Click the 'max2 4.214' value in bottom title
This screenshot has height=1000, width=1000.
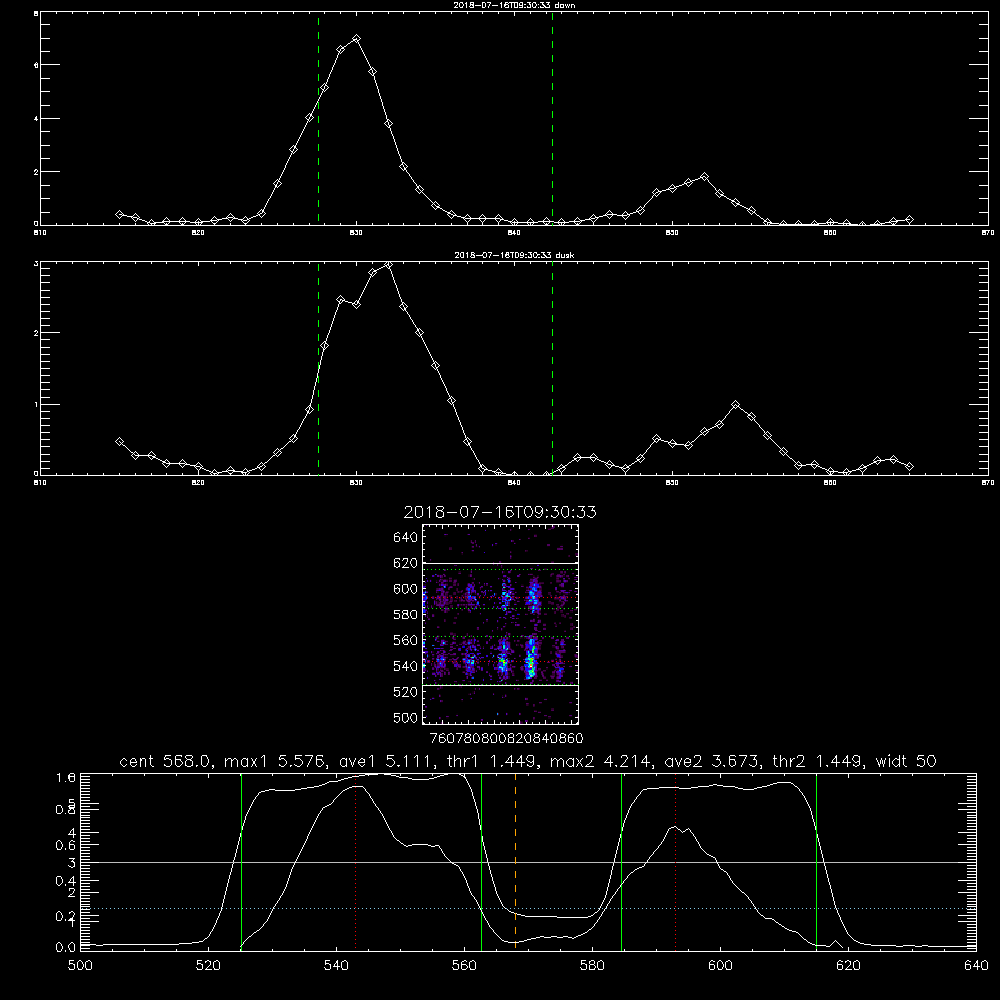tap(601, 761)
